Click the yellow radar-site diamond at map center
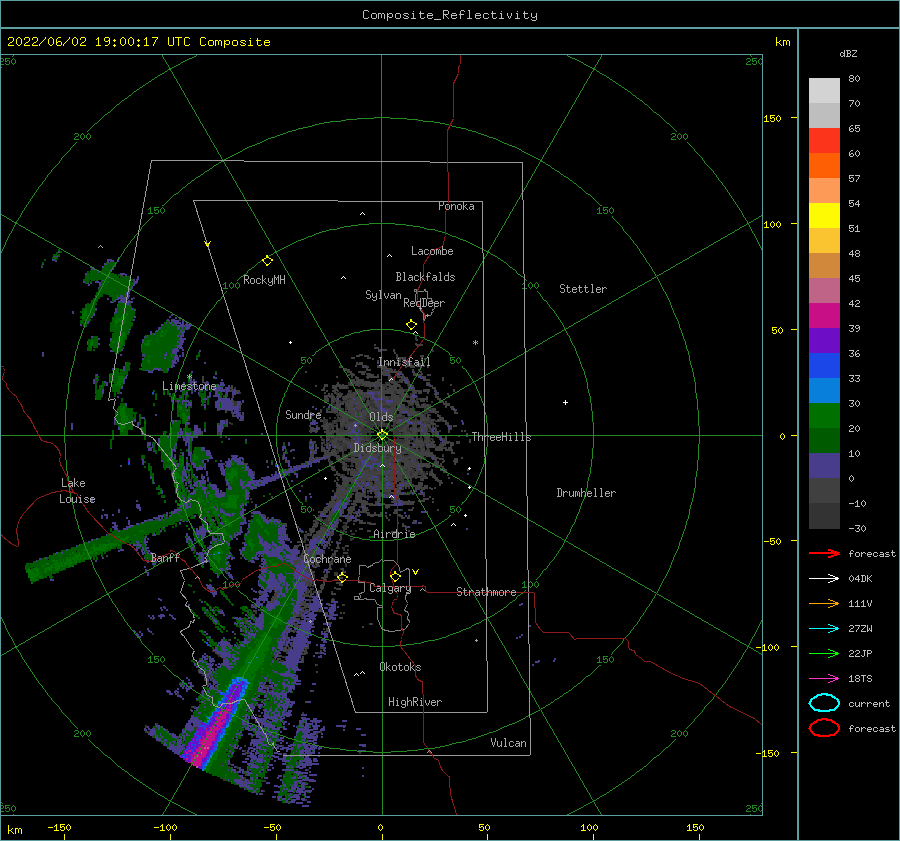Image resolution: width=900 pixels, height=841 pixels. [x=382, y=435]
